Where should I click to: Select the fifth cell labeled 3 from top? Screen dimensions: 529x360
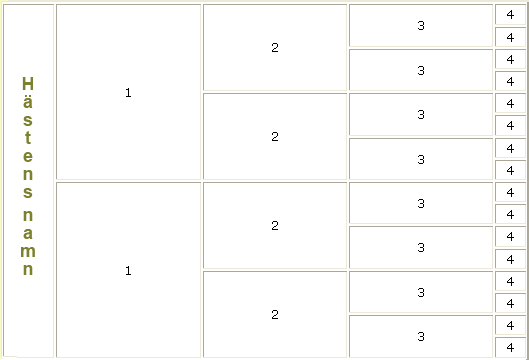[x=421, y=203]
